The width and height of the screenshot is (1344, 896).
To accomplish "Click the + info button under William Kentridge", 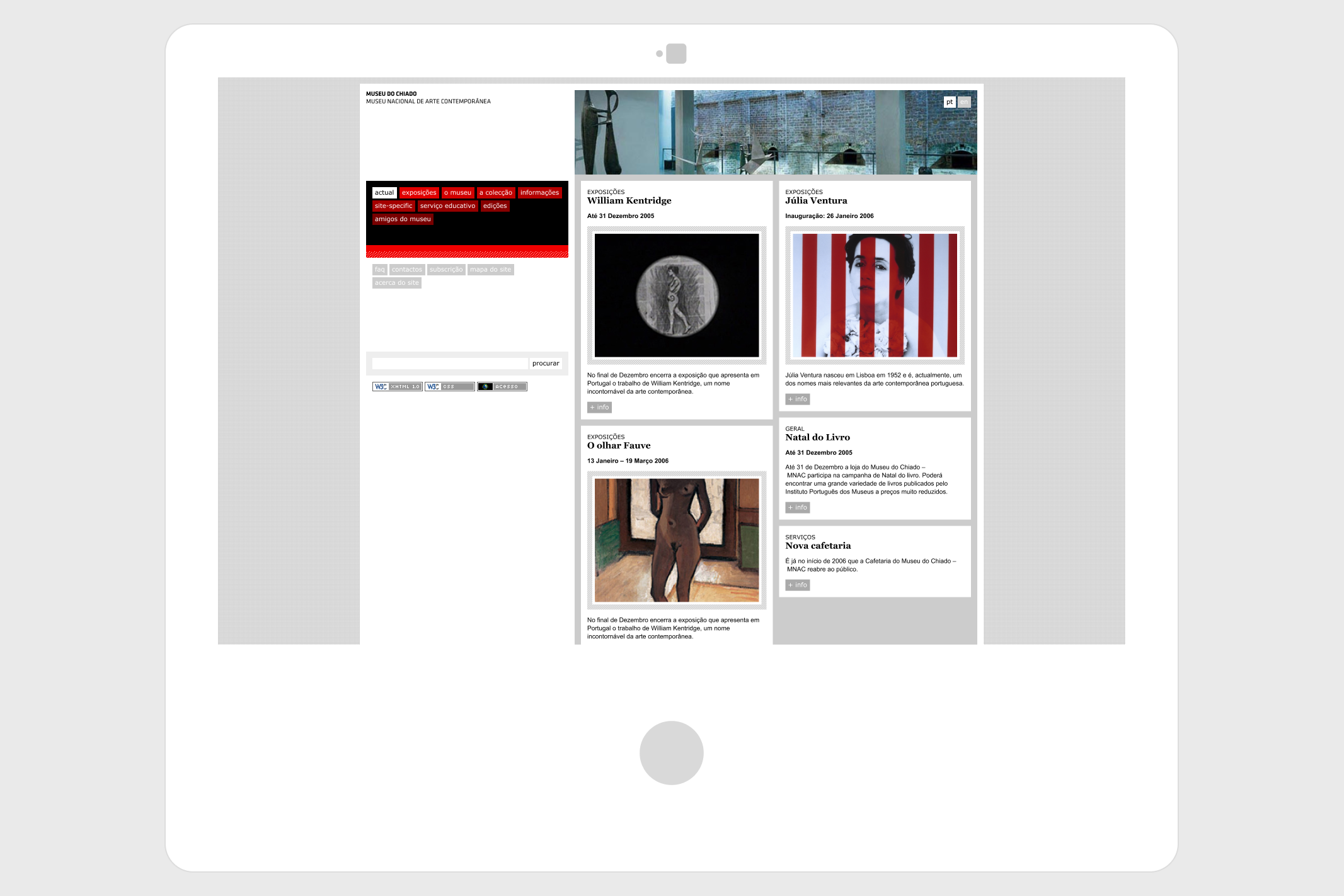I will pyautogui.click(x=599, y=407).
